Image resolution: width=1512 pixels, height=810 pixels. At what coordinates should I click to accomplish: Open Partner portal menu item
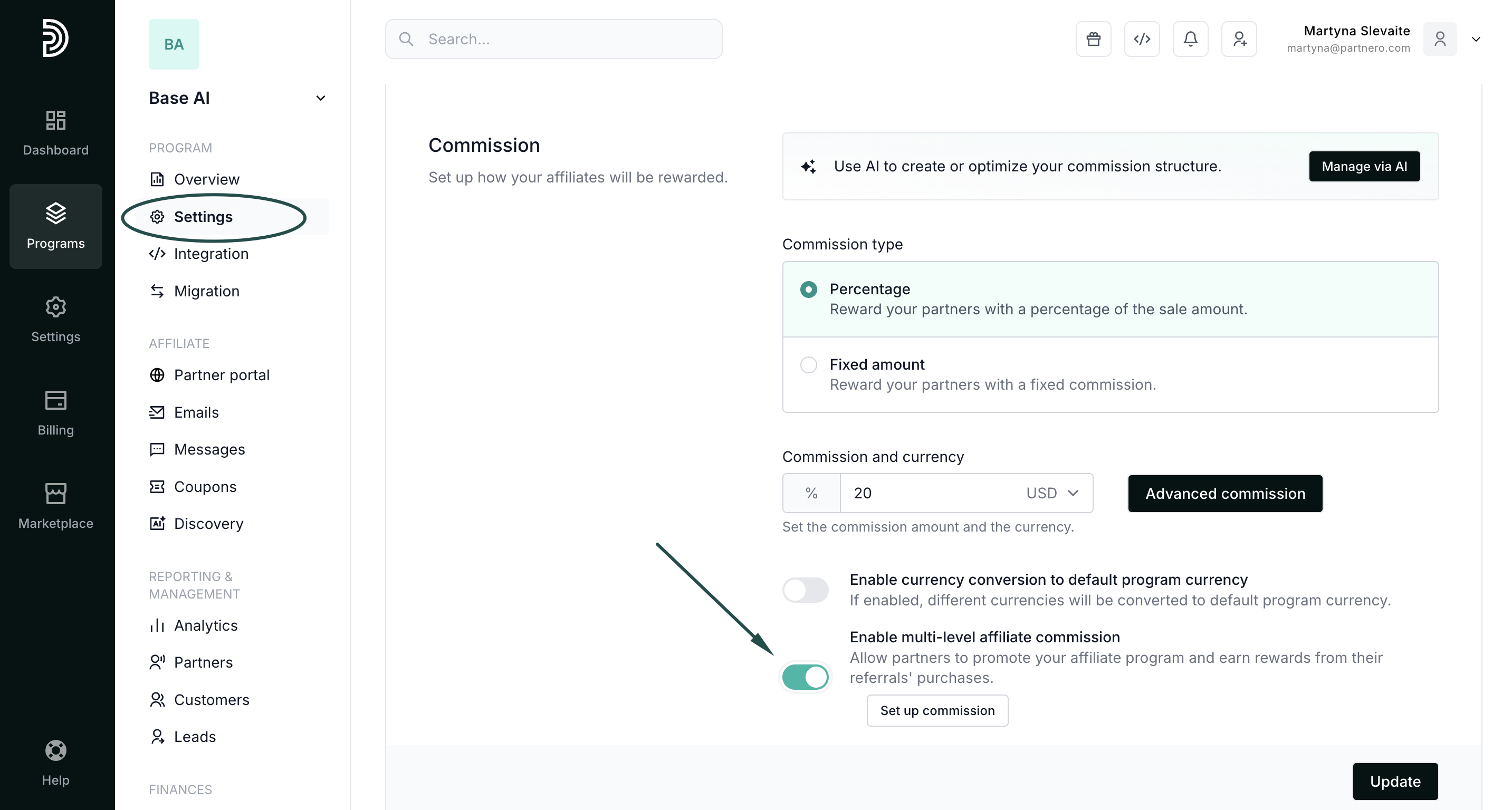(221, 375)
